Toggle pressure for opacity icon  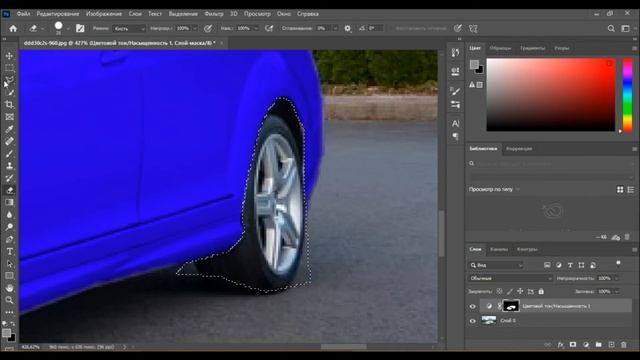(208, 29)
